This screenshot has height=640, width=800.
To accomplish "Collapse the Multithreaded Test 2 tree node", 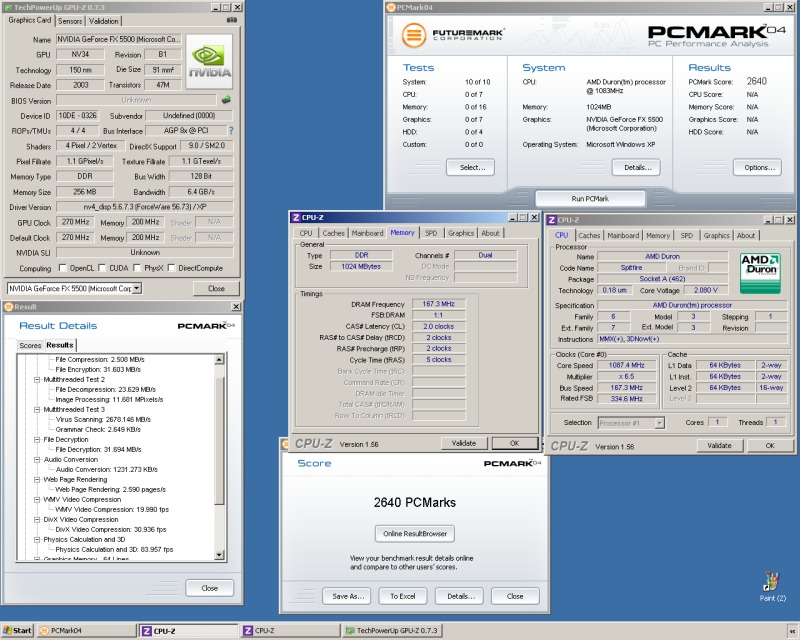I will [x=37, y=379].
